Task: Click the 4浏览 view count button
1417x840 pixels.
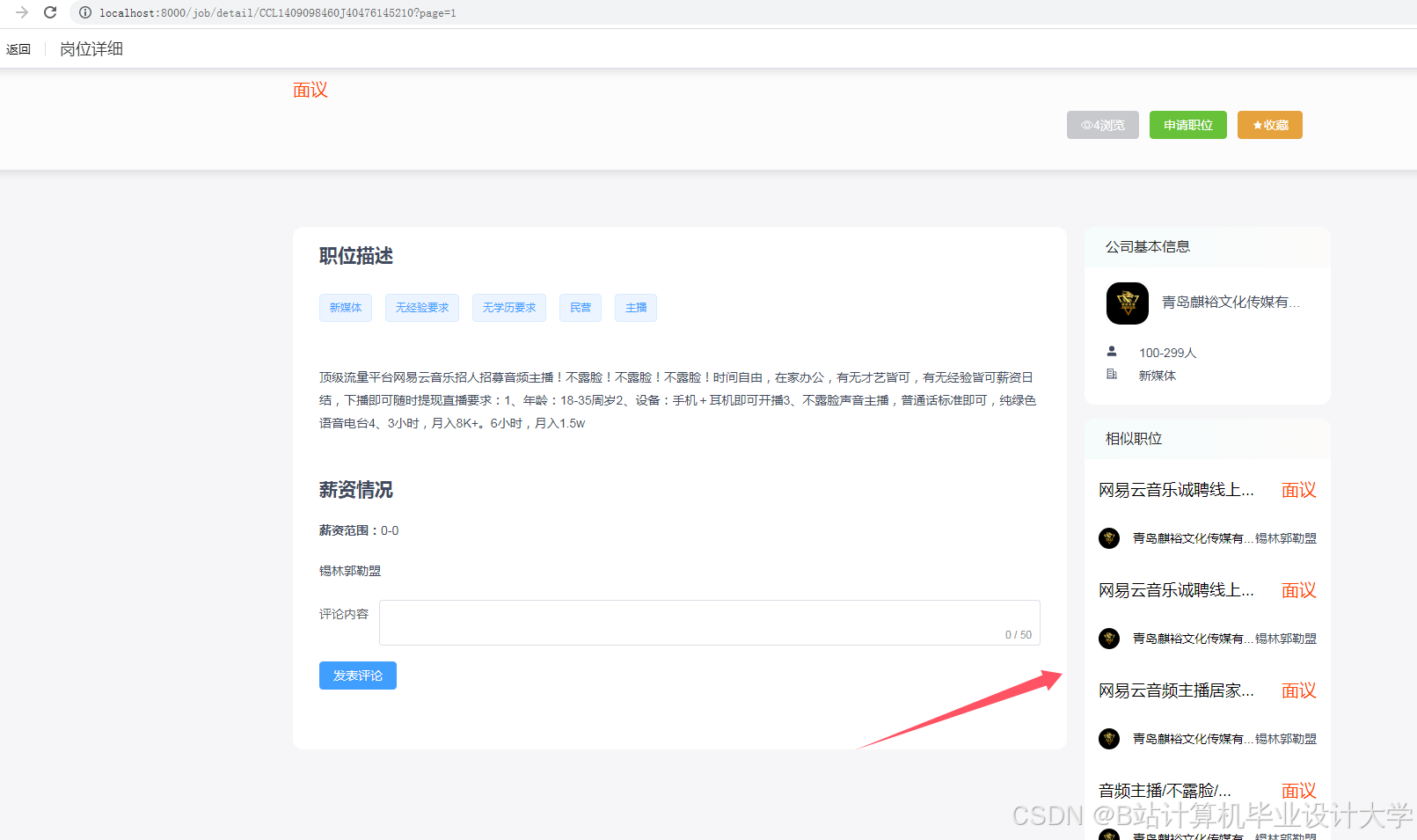Action: coord(1103,125)
